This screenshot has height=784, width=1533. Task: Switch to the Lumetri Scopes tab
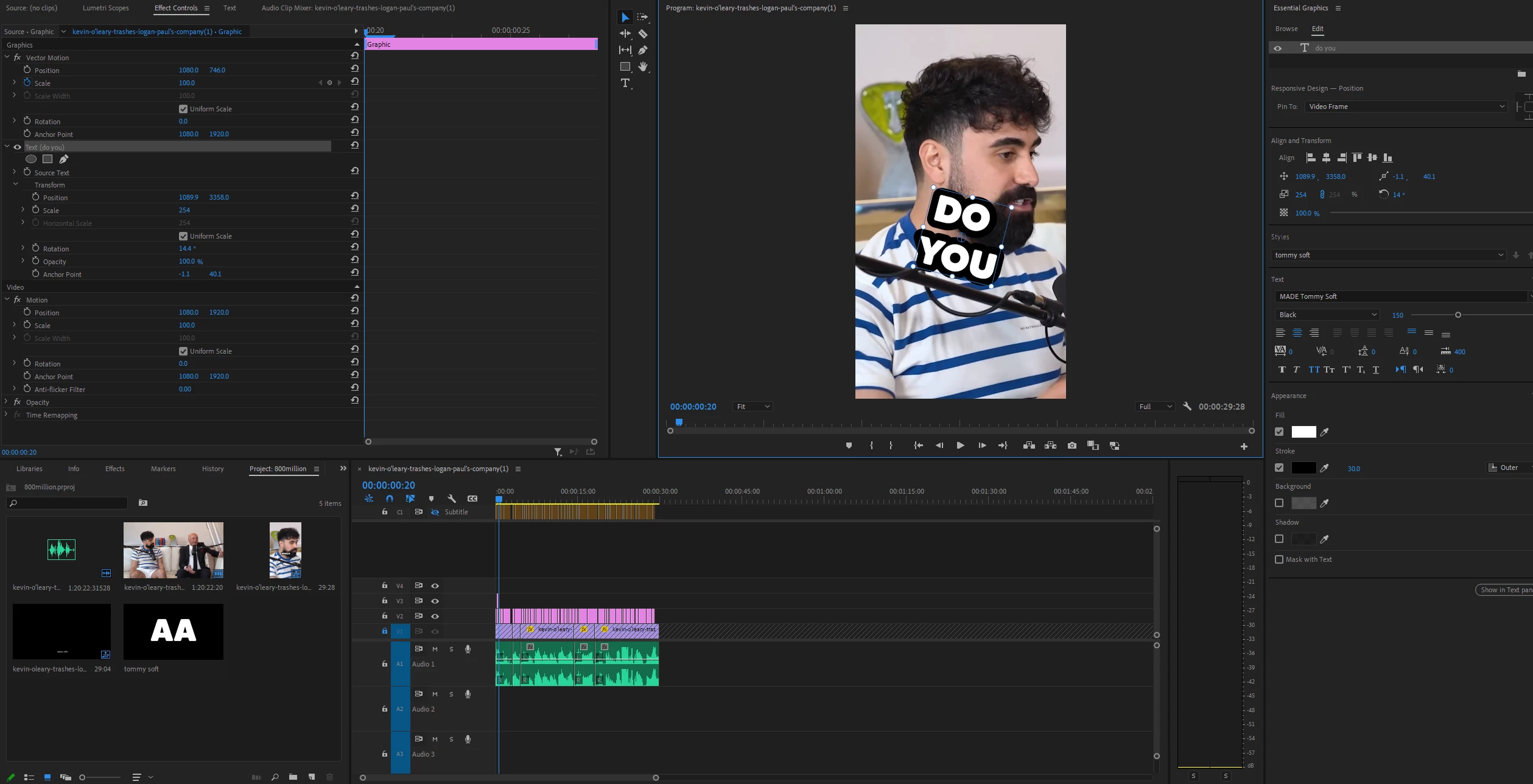point(105,8)
